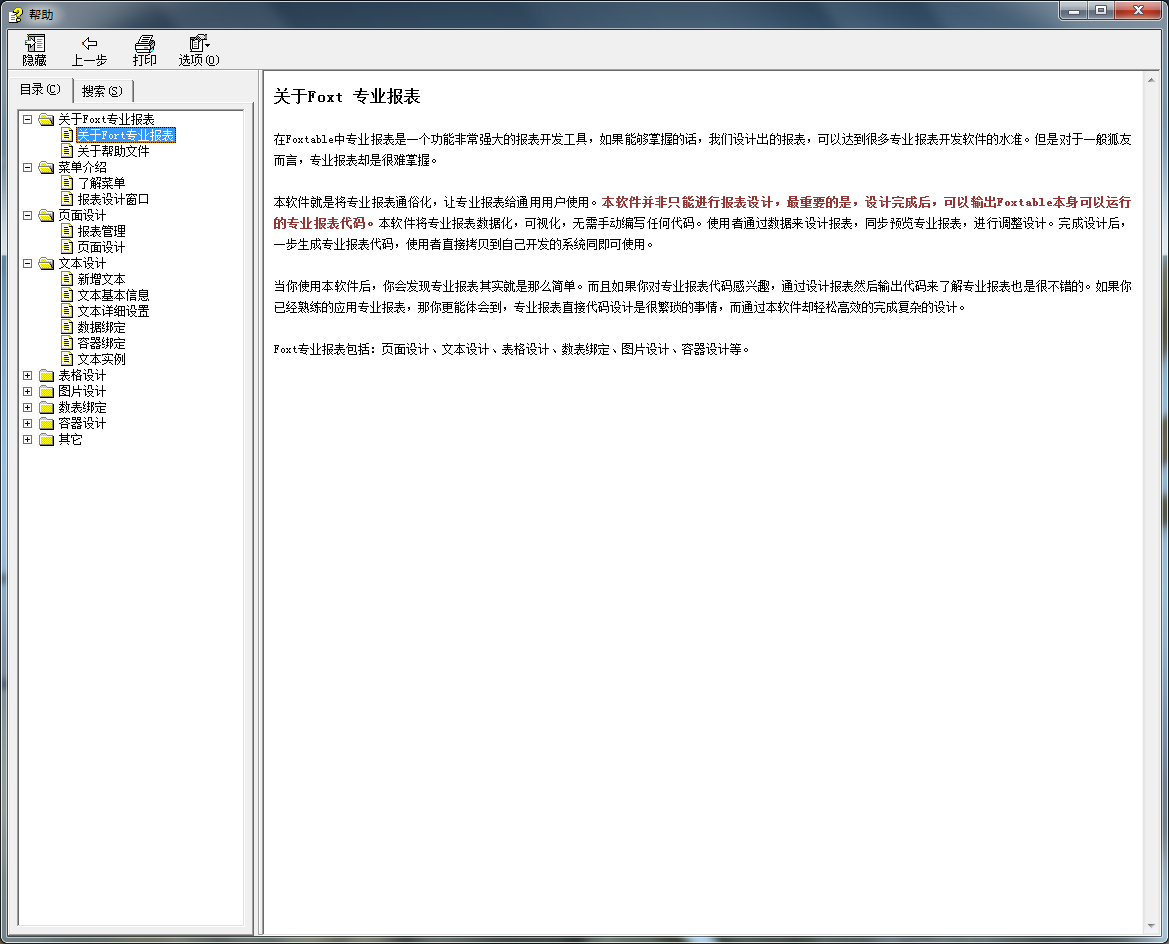Viewport: 1169px width, 944px height.
Task: Click closed folder icon of 表格设计
Action: (x=46, y=375)
